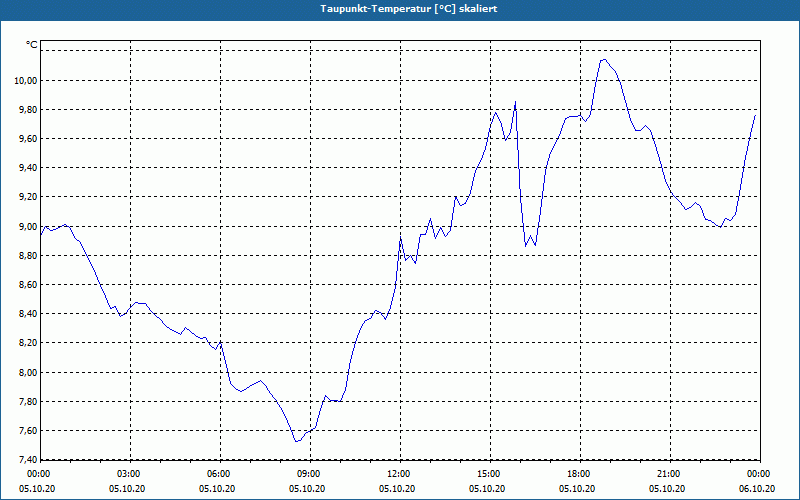This screenshot has width=800, height=500.
Task: Select the 15:00 time label
Action: pos(490,474)
